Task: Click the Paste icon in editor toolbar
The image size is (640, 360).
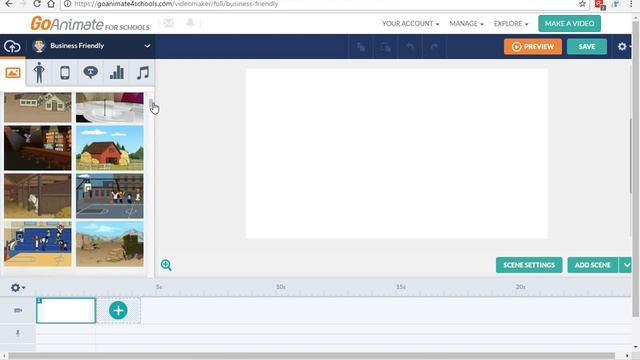Action: 385,47
